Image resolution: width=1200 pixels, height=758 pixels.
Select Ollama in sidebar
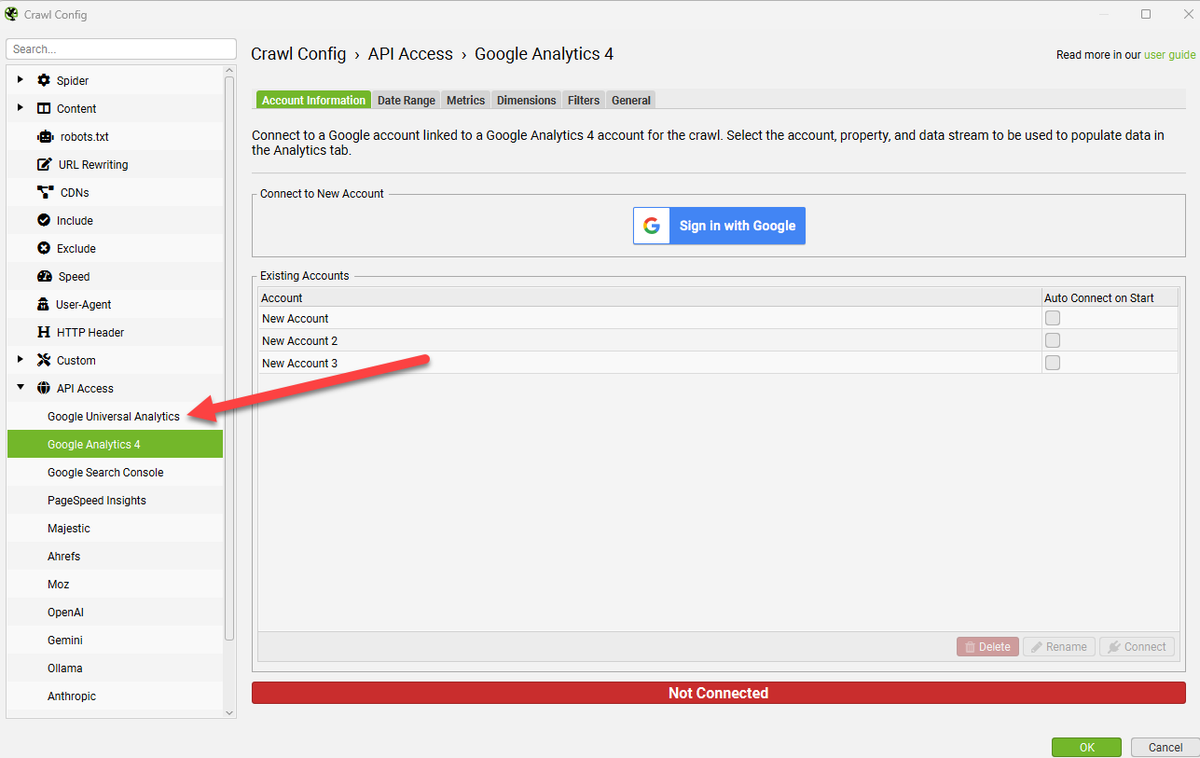pos(115,668)
